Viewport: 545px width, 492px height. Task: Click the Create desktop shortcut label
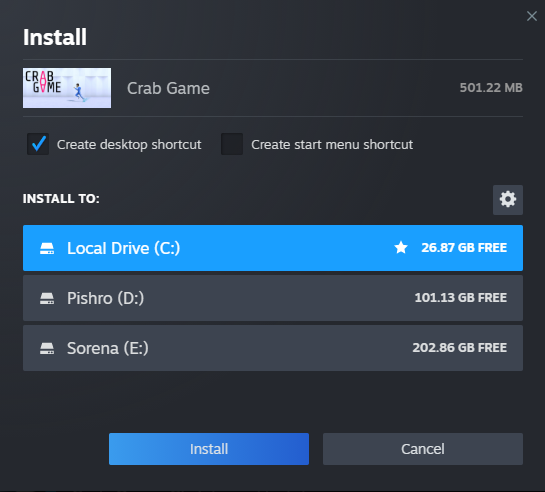click(x=129, y=145)
